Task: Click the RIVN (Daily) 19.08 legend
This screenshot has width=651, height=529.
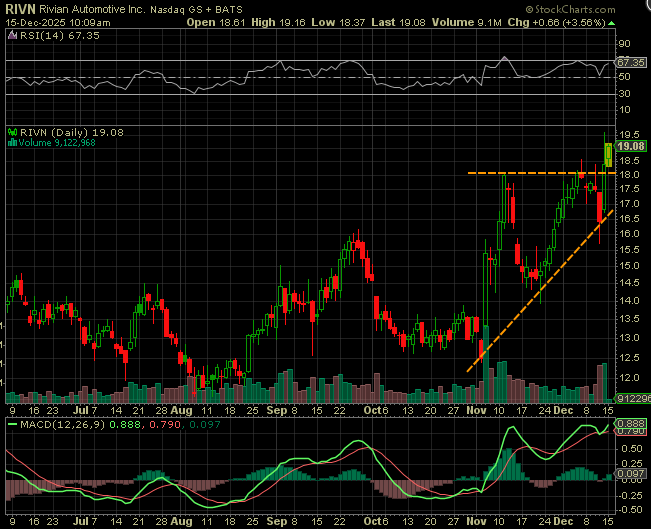Action: (72, 133)
